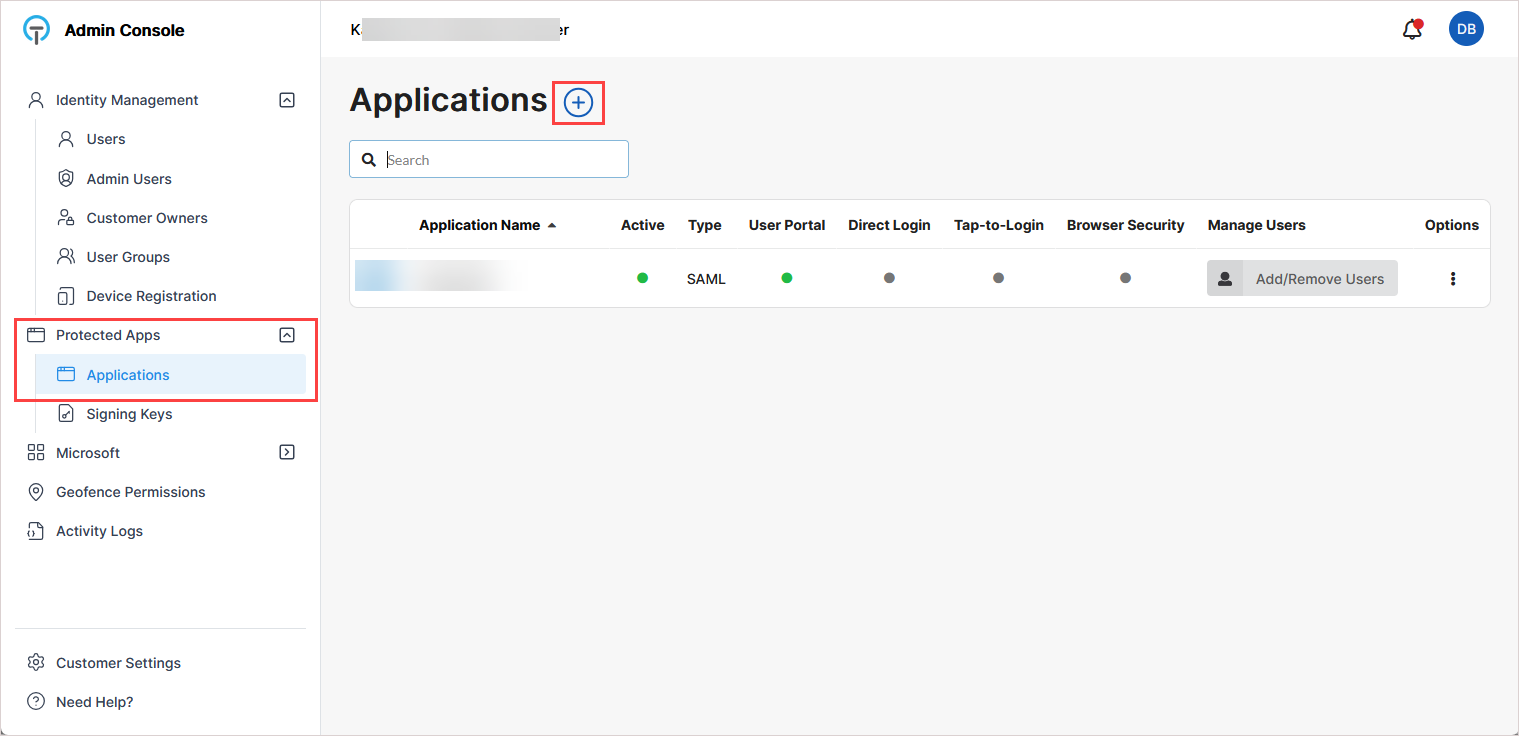Viewport: 1519px width, 736px height.
Task: Click the plus icon to add application
Action: click(x=578, y=102)
